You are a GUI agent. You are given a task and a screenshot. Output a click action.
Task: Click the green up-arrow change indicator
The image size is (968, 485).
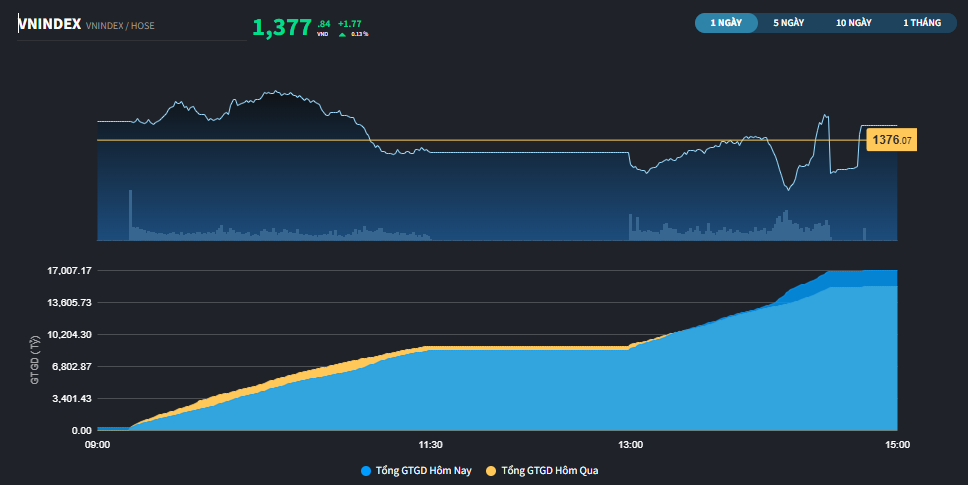(x=343, y=34)
